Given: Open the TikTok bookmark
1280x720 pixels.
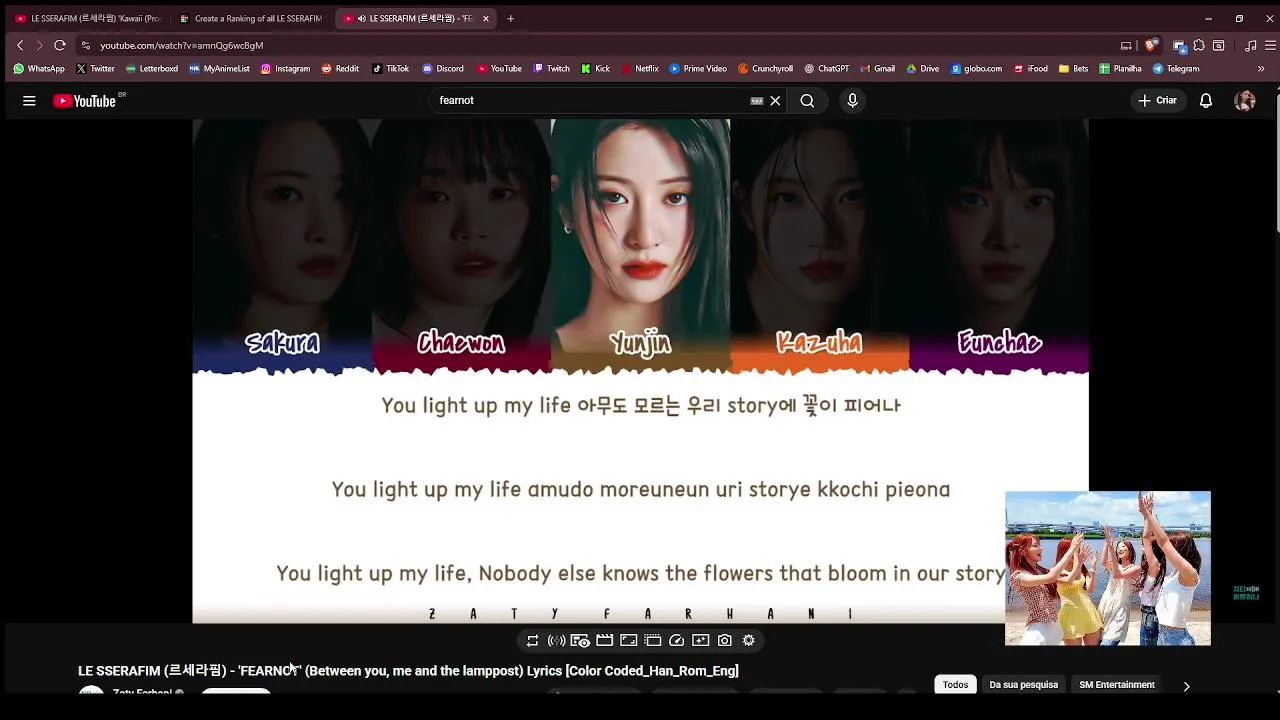Looking at the screenshot, I should click(390, 69).
